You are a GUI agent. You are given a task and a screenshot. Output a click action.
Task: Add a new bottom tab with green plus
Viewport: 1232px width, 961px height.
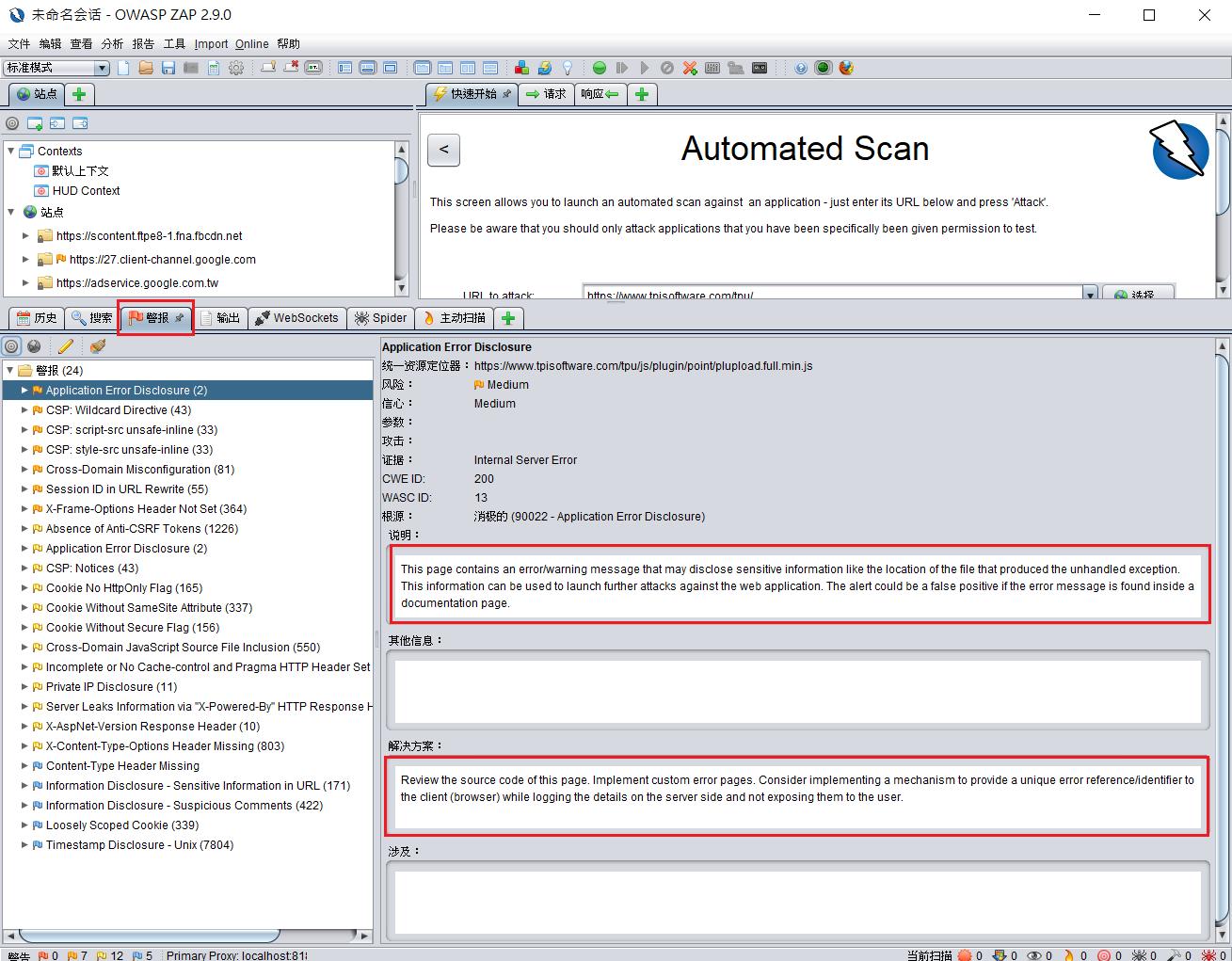pyautogui.click(x=508, y=318)
